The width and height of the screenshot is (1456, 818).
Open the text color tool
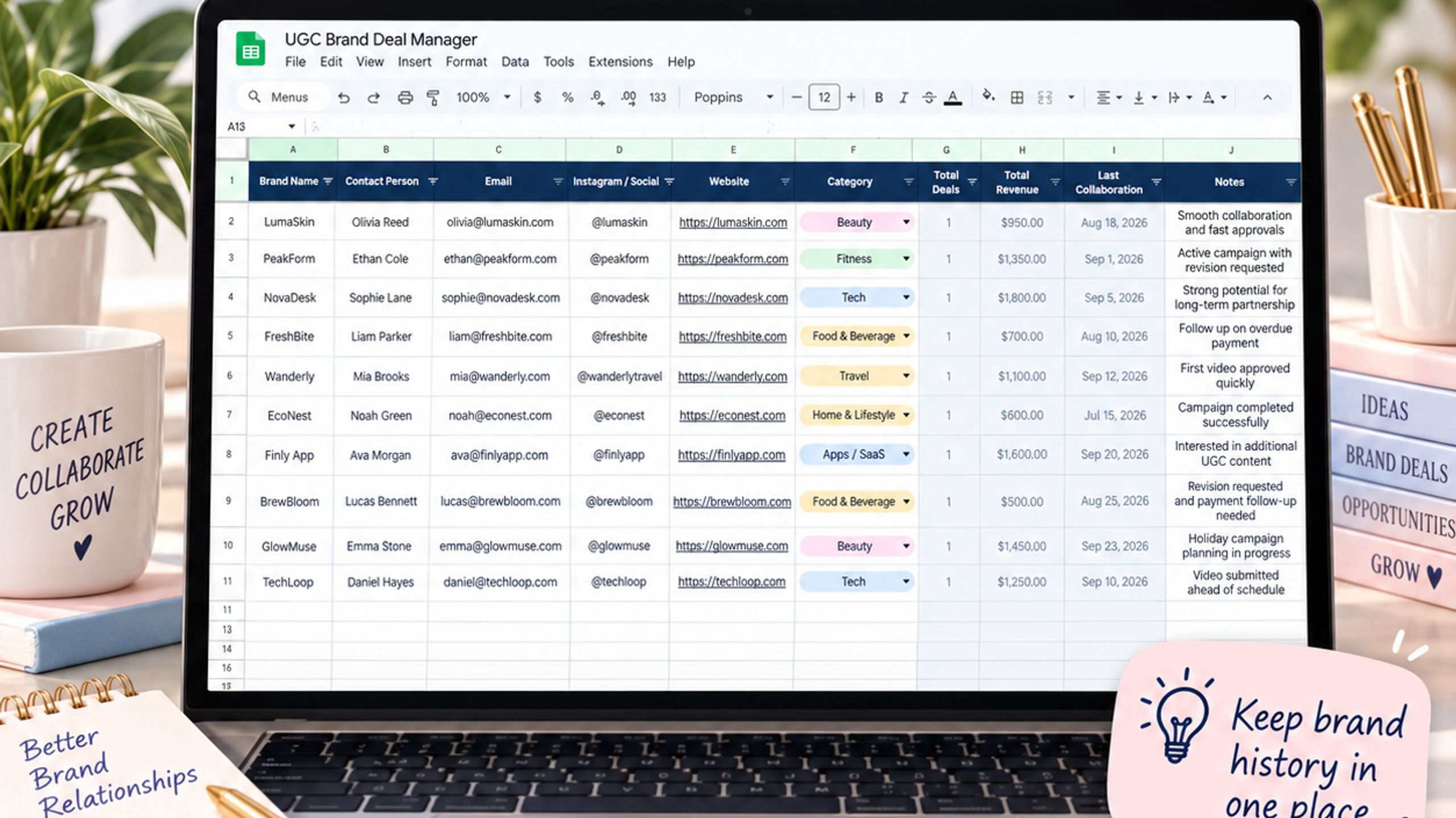pos(953,98)
